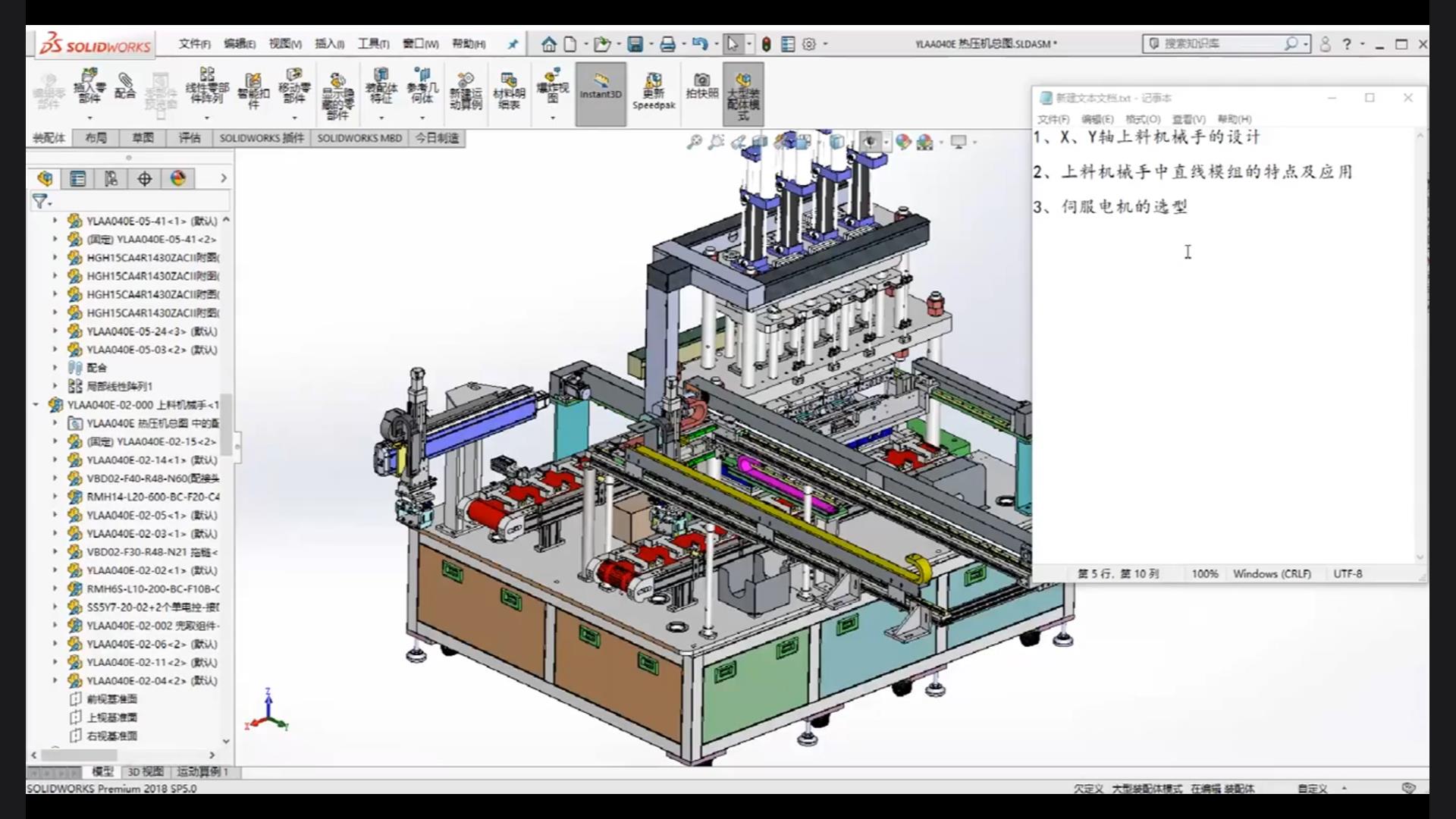
Task: Expand the 局部线性阵列1 node arrow
Action: (55, 386)
